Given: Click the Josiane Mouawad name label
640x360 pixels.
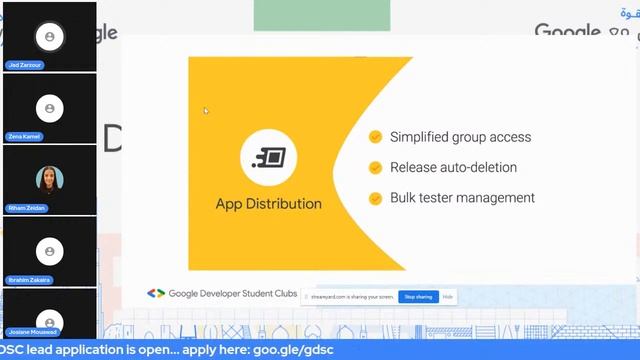Looking at the screenshot, I should [33, 332].
